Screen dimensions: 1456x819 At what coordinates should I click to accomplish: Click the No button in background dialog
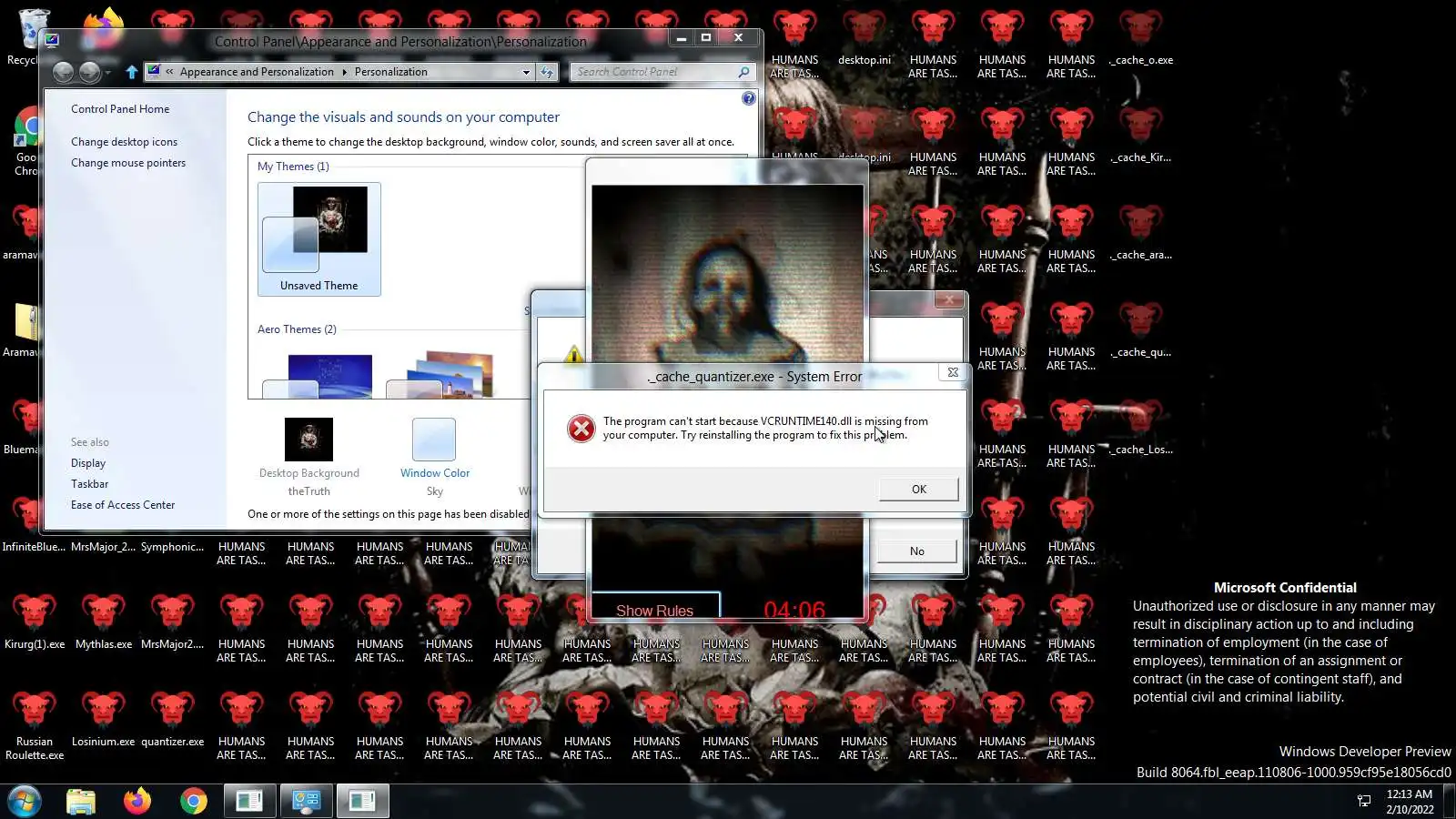916,551
